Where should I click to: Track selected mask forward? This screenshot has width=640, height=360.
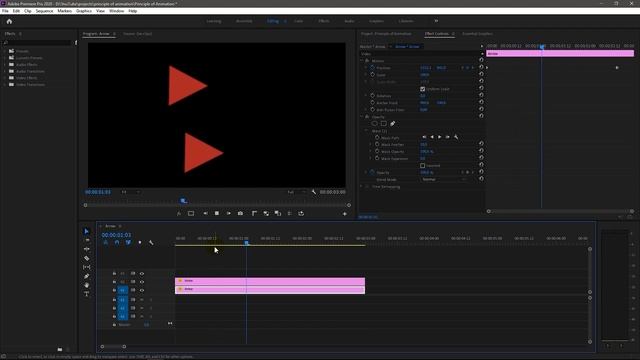click(440, 137)
